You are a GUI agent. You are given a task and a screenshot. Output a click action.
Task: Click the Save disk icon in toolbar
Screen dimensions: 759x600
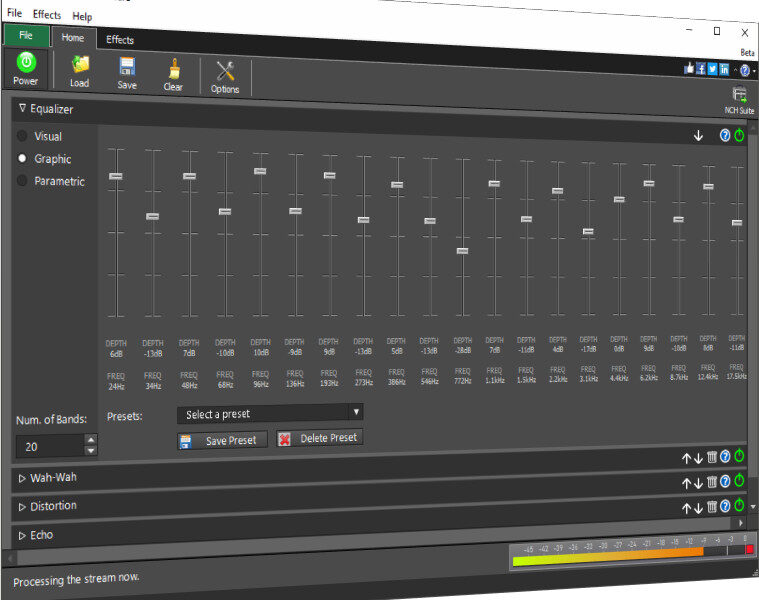tap(127, 68)
